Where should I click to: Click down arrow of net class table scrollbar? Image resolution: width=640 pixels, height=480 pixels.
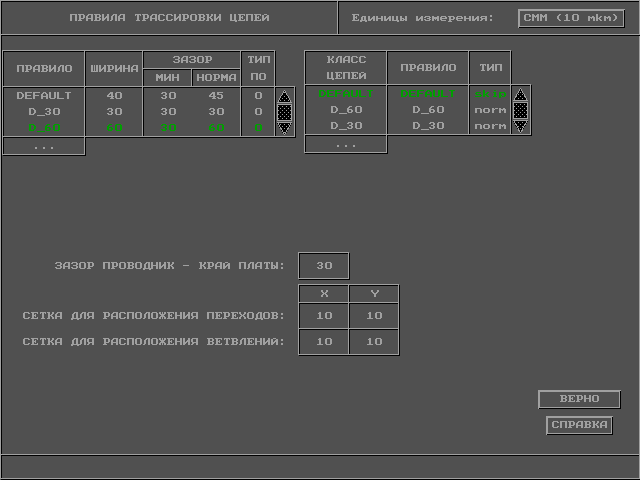tap(520, 126)
